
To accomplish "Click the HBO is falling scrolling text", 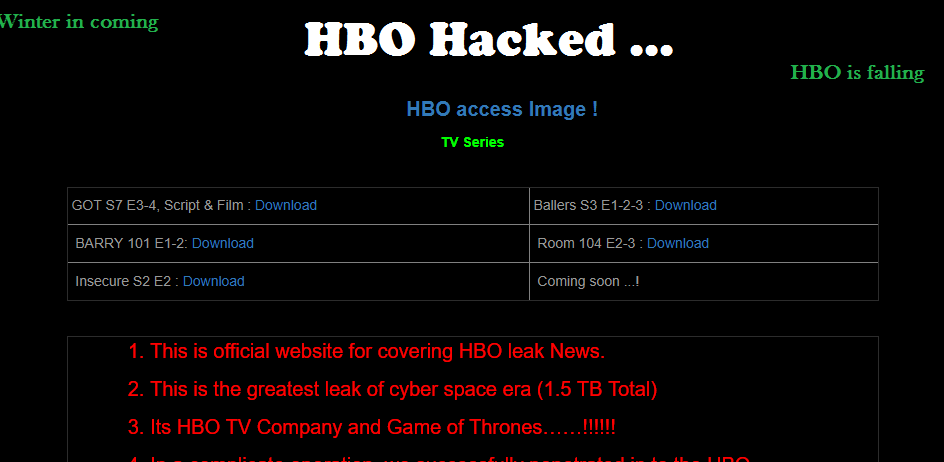I will click(x=857, y=72).
